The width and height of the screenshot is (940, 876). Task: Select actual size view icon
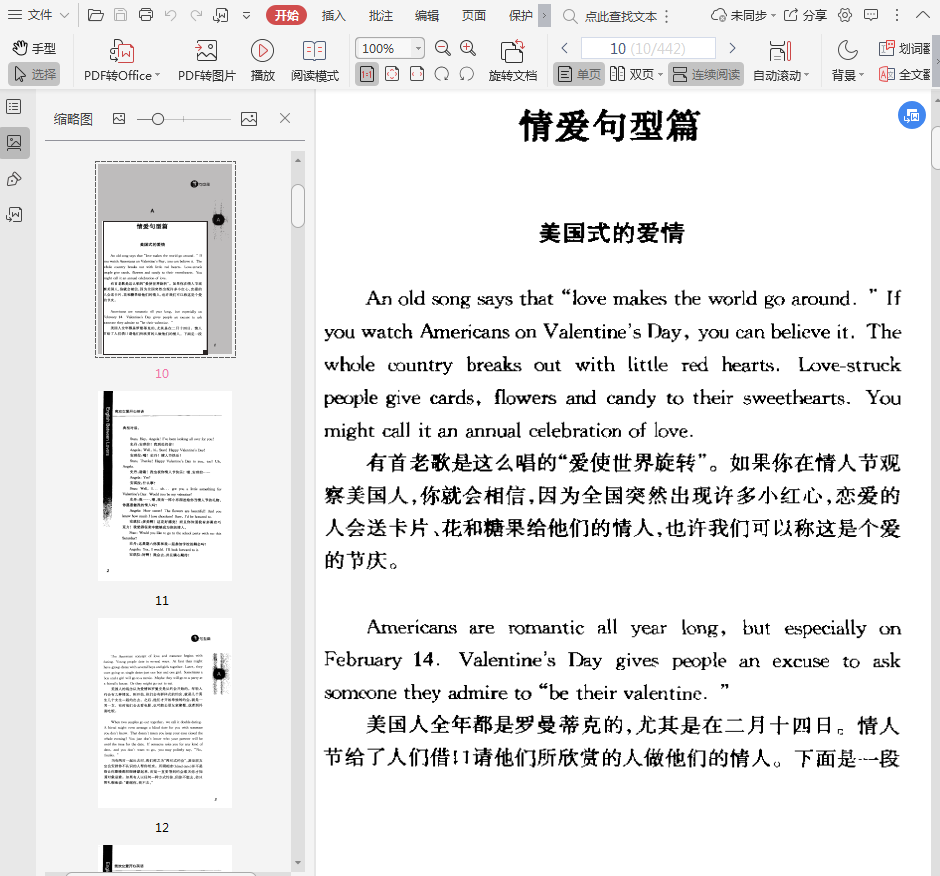(x=367, y=74)
